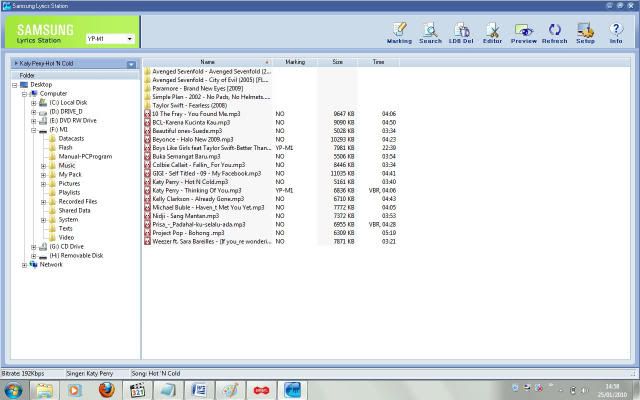Expand the System folder node
The image size is (640, 400).
[43, 220]
